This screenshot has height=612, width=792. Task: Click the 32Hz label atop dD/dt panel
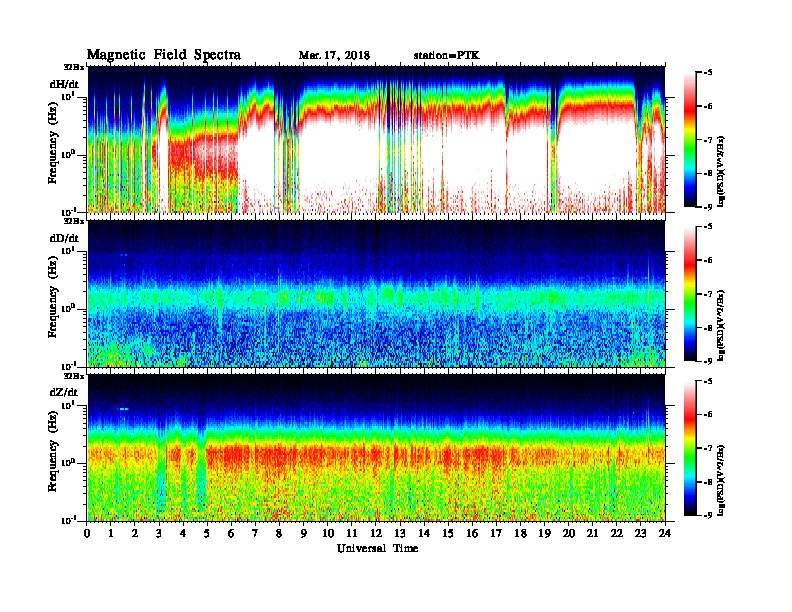[x=73, y=221]
